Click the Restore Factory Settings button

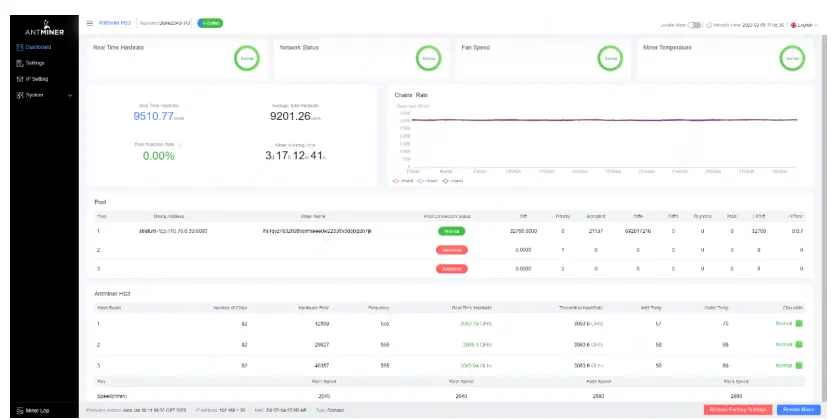[x=738, y=409]
